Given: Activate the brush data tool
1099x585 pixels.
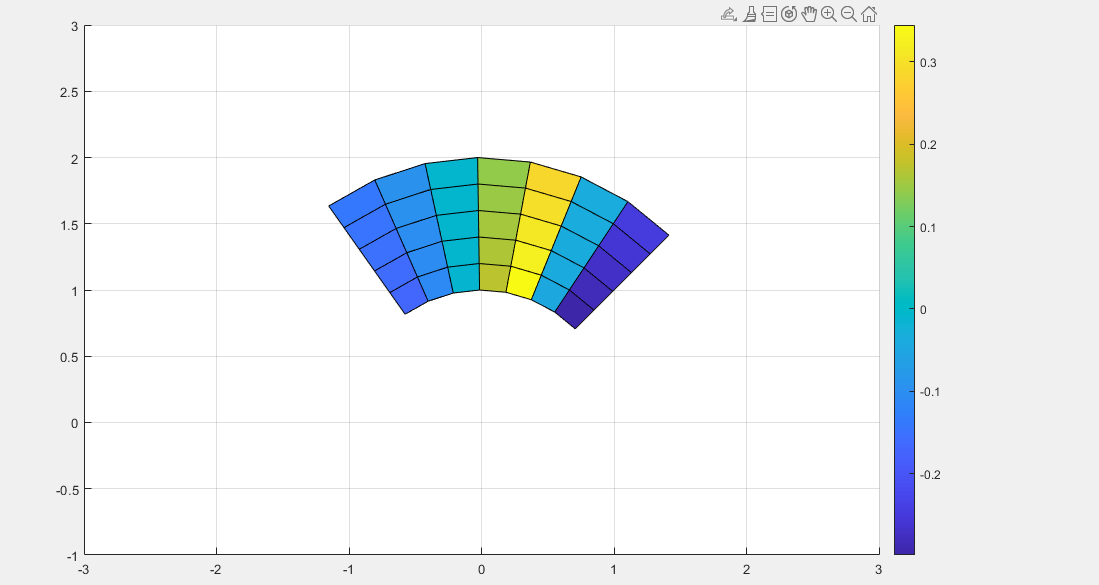Looking at the screenshot, I should (749, 14).
